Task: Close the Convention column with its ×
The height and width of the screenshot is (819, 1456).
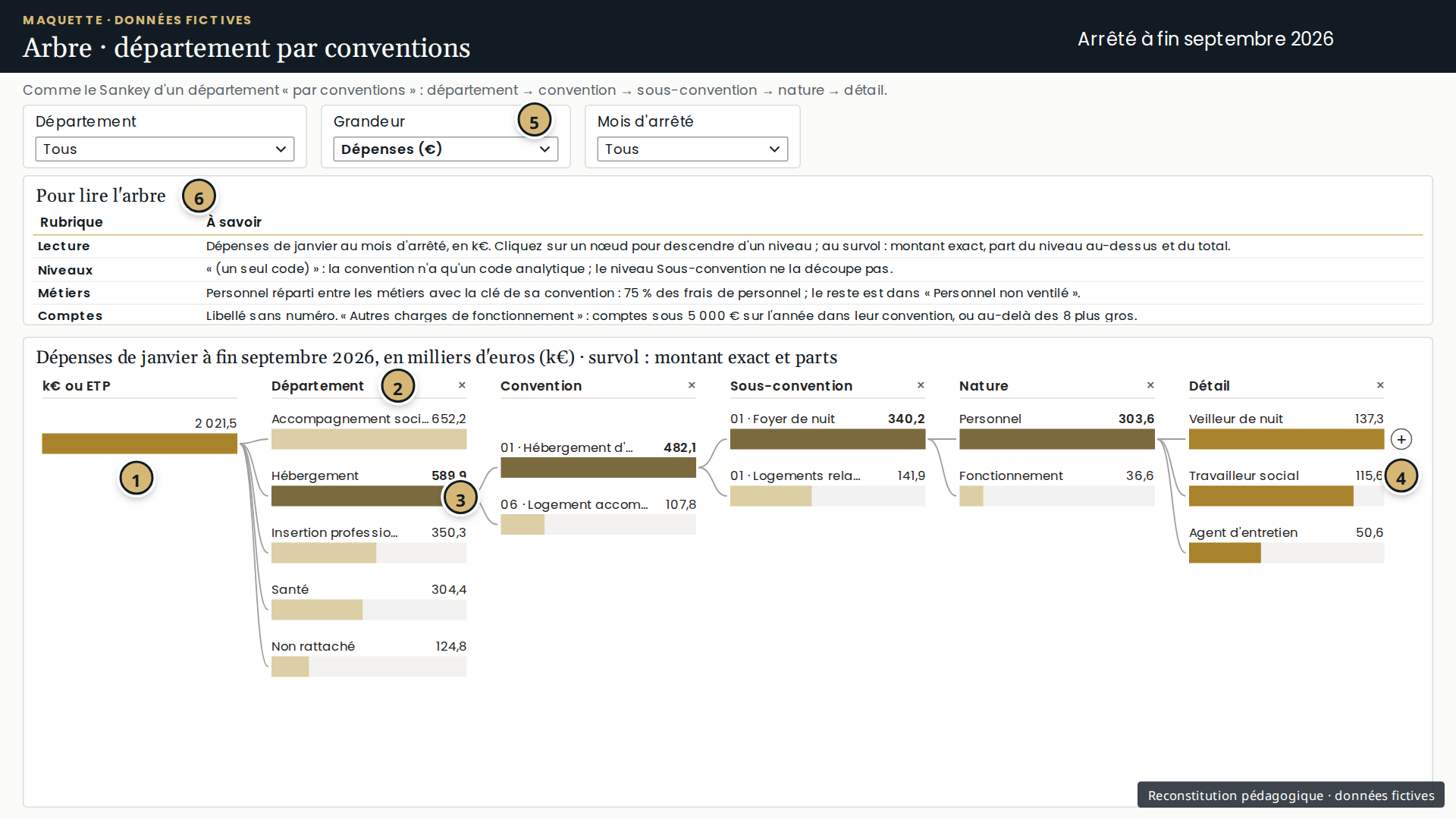Action: pos(692,385)
